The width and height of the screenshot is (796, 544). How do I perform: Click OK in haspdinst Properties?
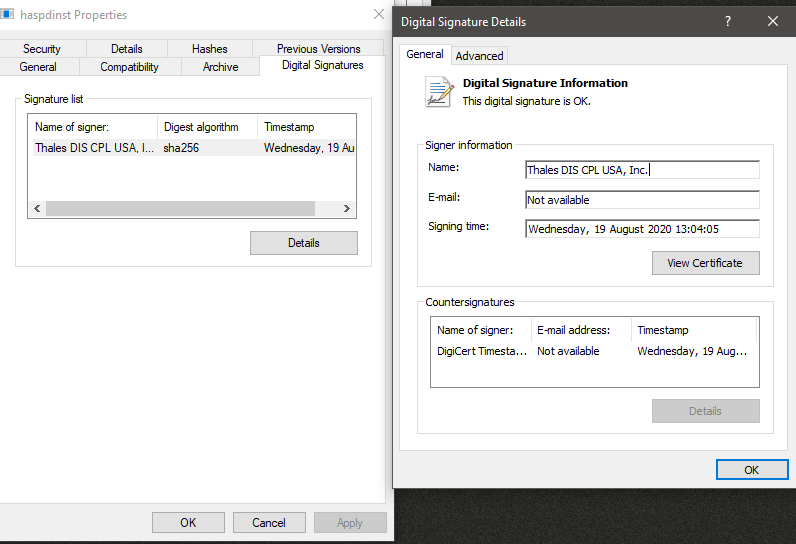[x=188, y=523]
